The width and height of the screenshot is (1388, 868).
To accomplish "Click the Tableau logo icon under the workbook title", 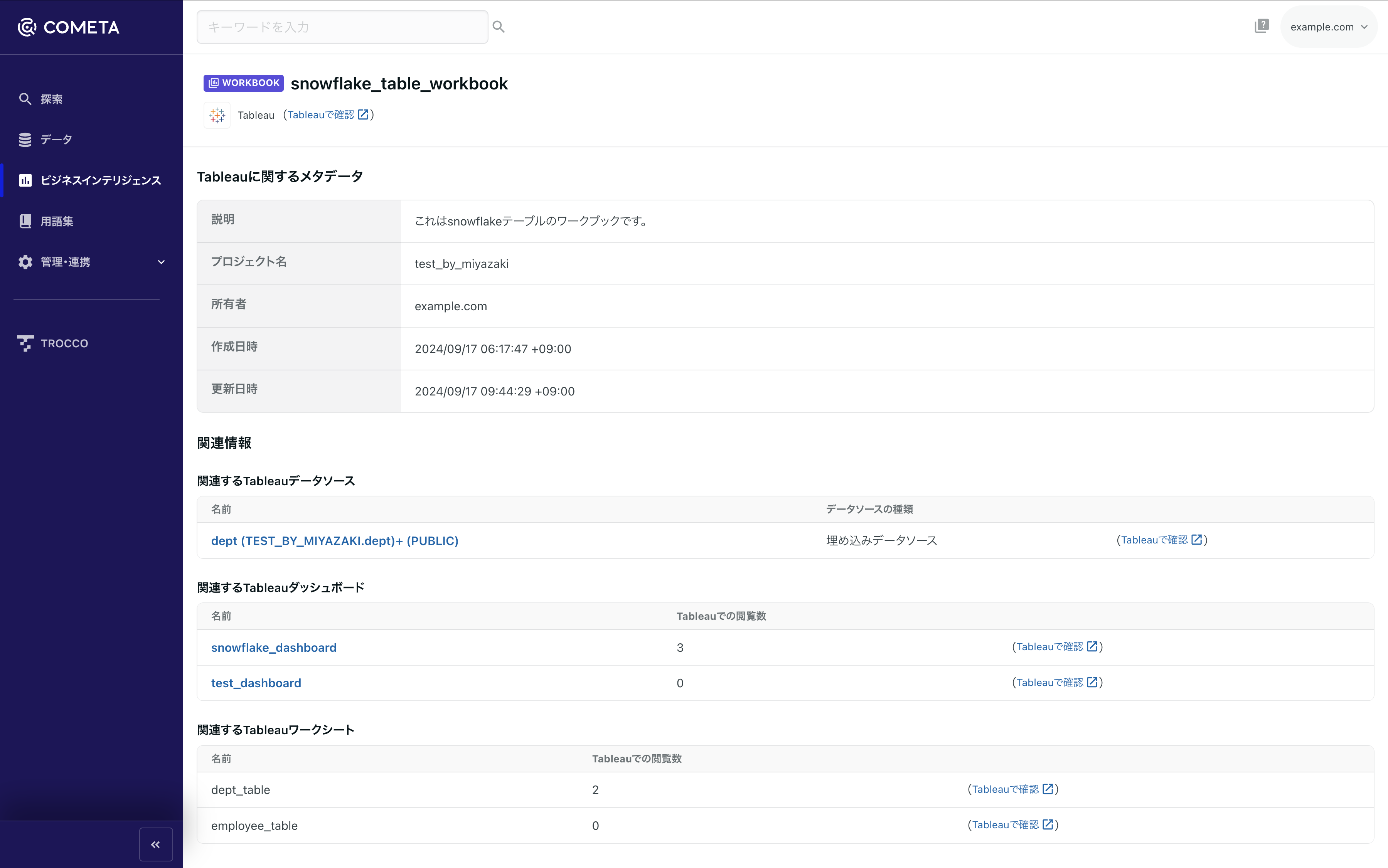I will [217, 115].
